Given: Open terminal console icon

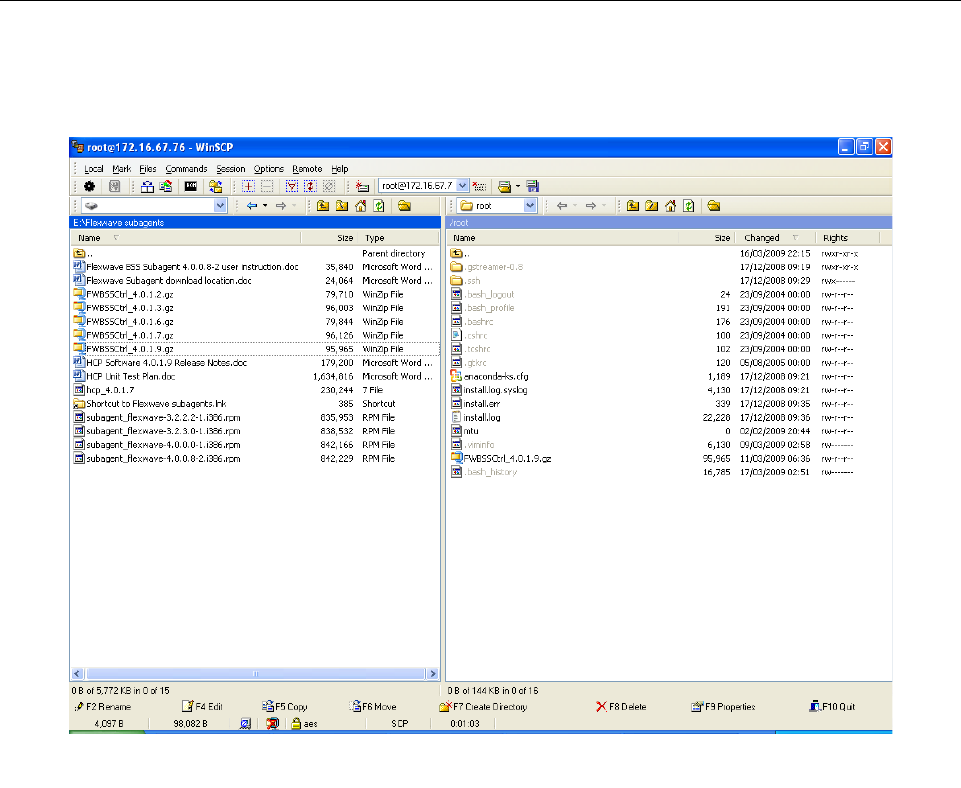Looking at the screenshot, I should (x=191, y=186).
